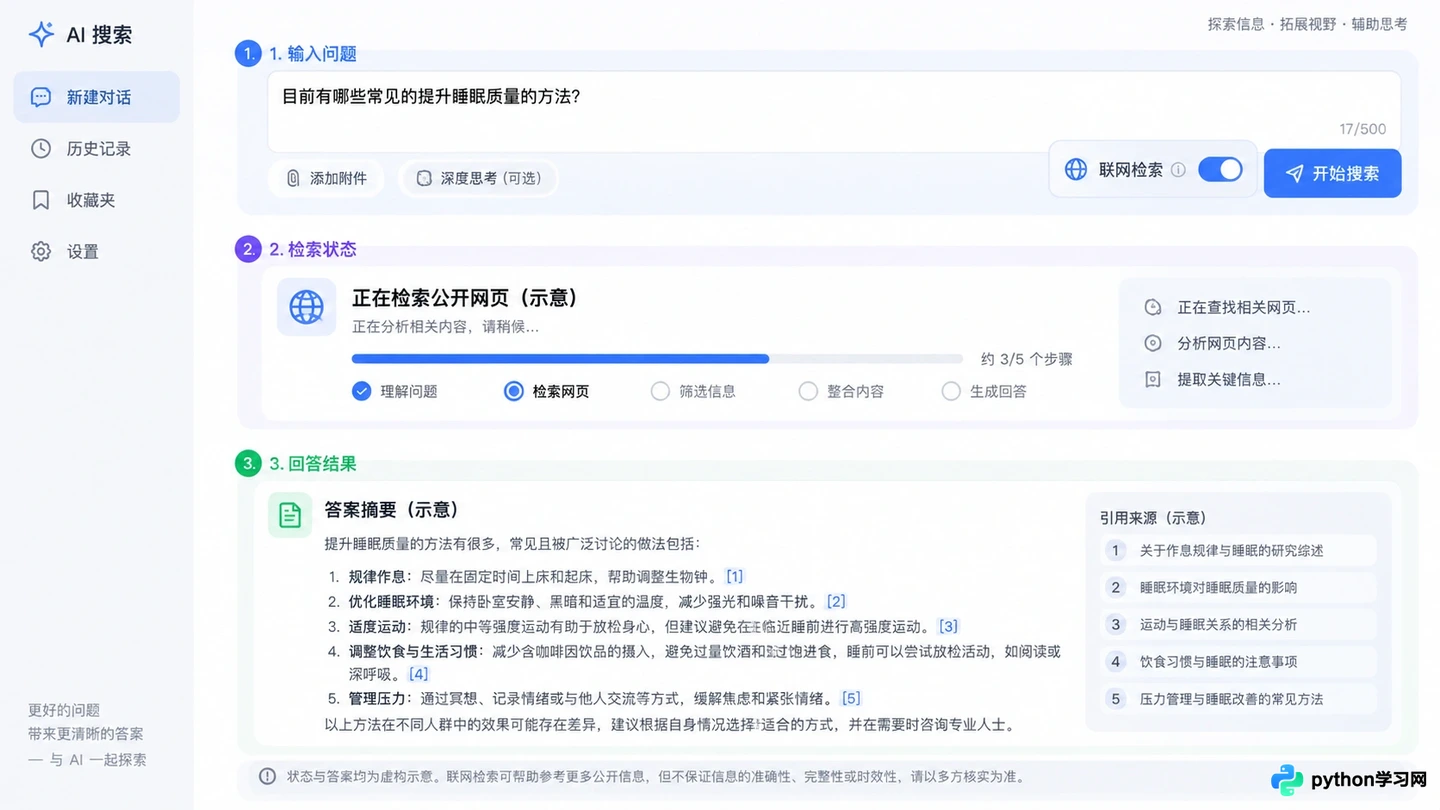Open citation [5] after 管理压力
The height and width of the screenshot is (810, 1440).
point(851,698)
